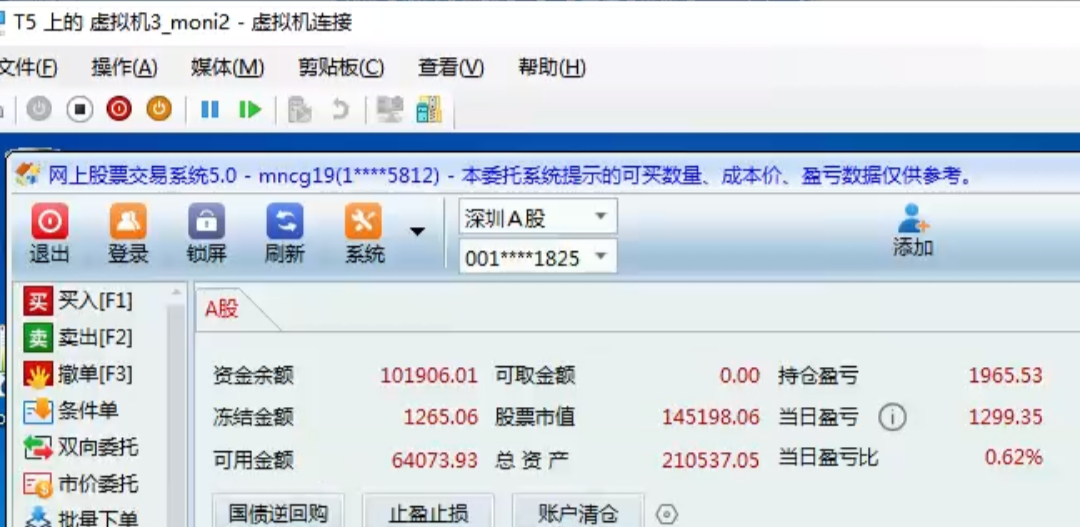Viewport: 1080px width, 527px height.
Task: Click the 资金余额 value 101906.01
Action: (429, 375)
